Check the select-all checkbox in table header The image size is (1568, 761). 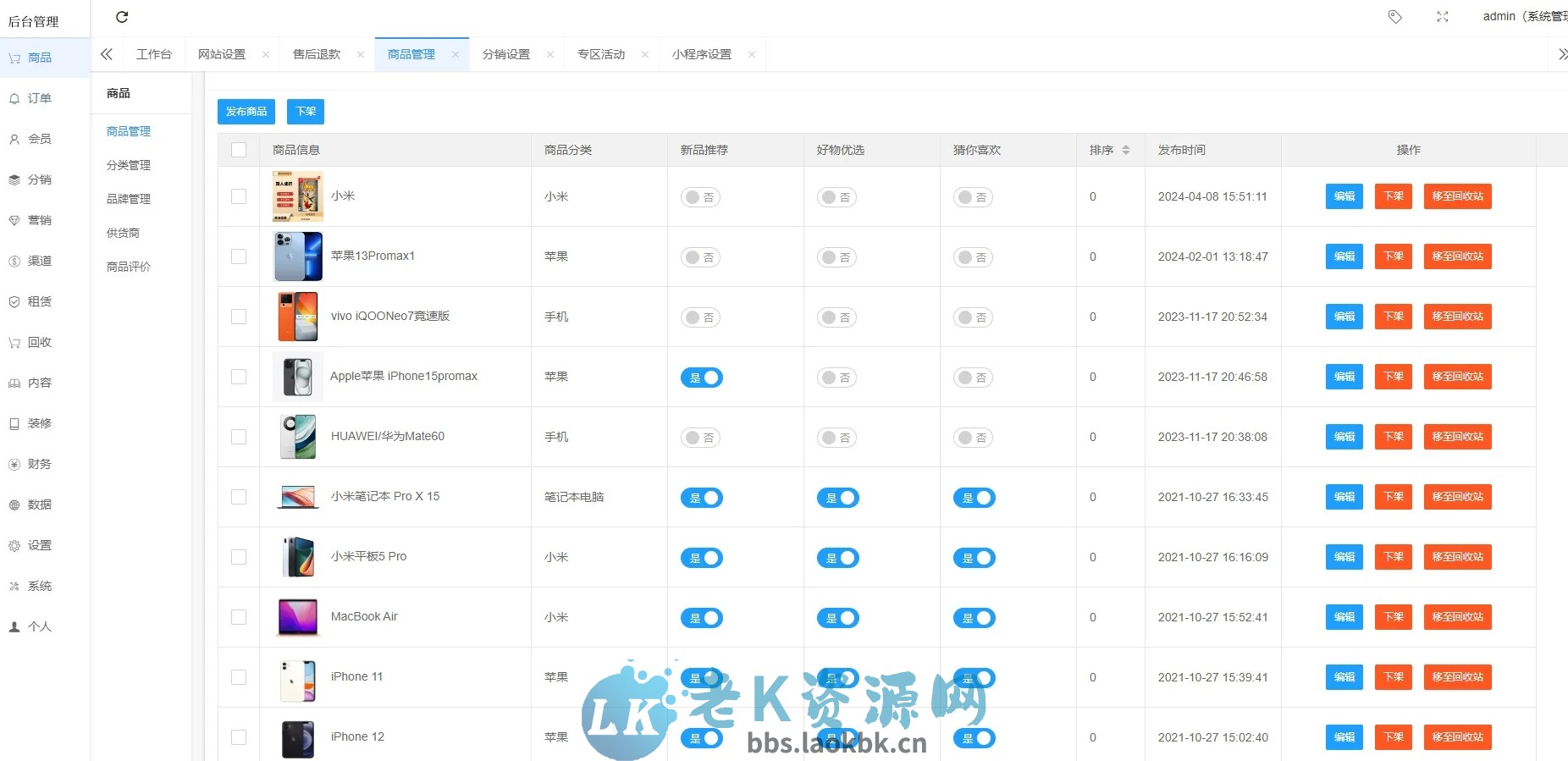click(x=239, y=150)
